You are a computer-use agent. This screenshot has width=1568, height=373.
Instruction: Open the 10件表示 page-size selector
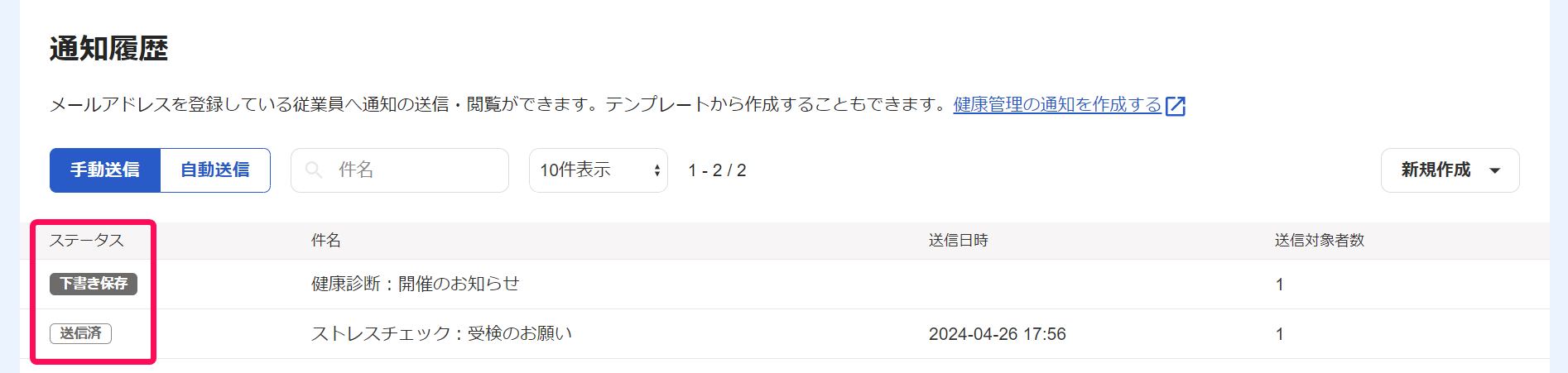tap(599, 170)
